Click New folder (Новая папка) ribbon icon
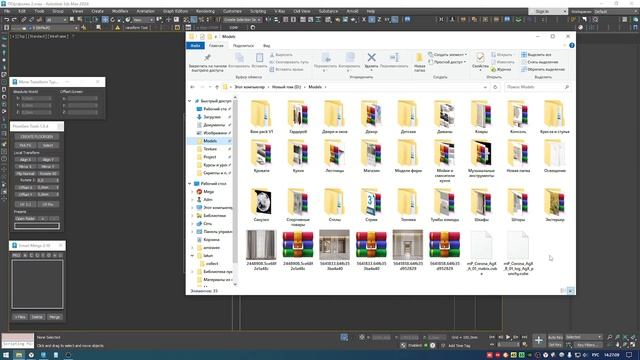 [x=419, y=58]
